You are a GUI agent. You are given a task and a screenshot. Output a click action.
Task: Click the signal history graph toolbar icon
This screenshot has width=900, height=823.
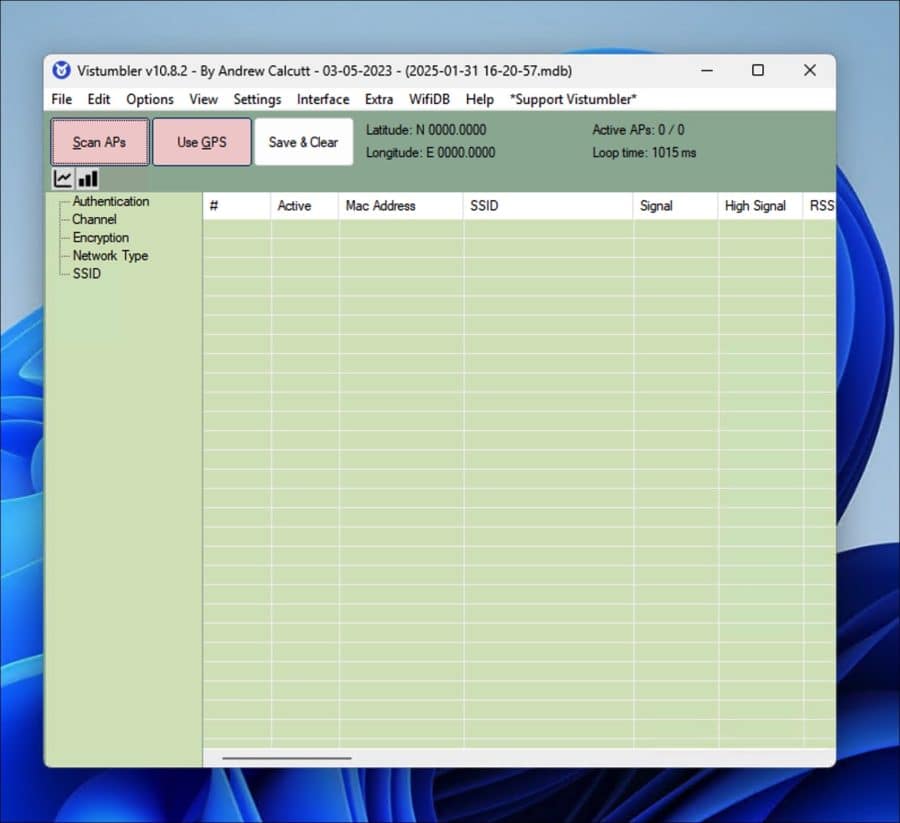(61, 178)
